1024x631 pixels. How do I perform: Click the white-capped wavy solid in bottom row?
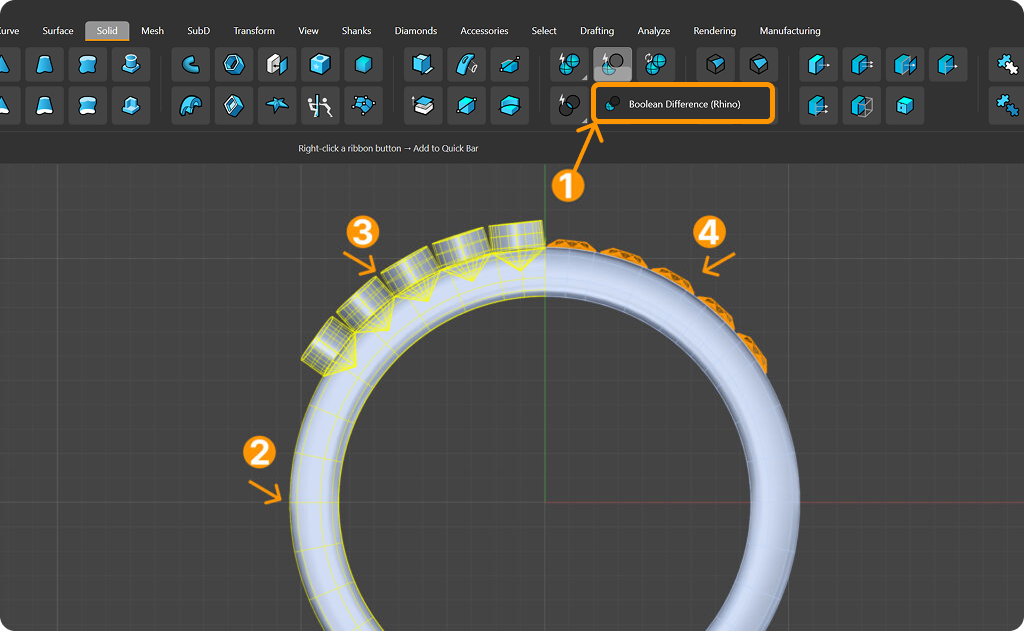(88, 105)
